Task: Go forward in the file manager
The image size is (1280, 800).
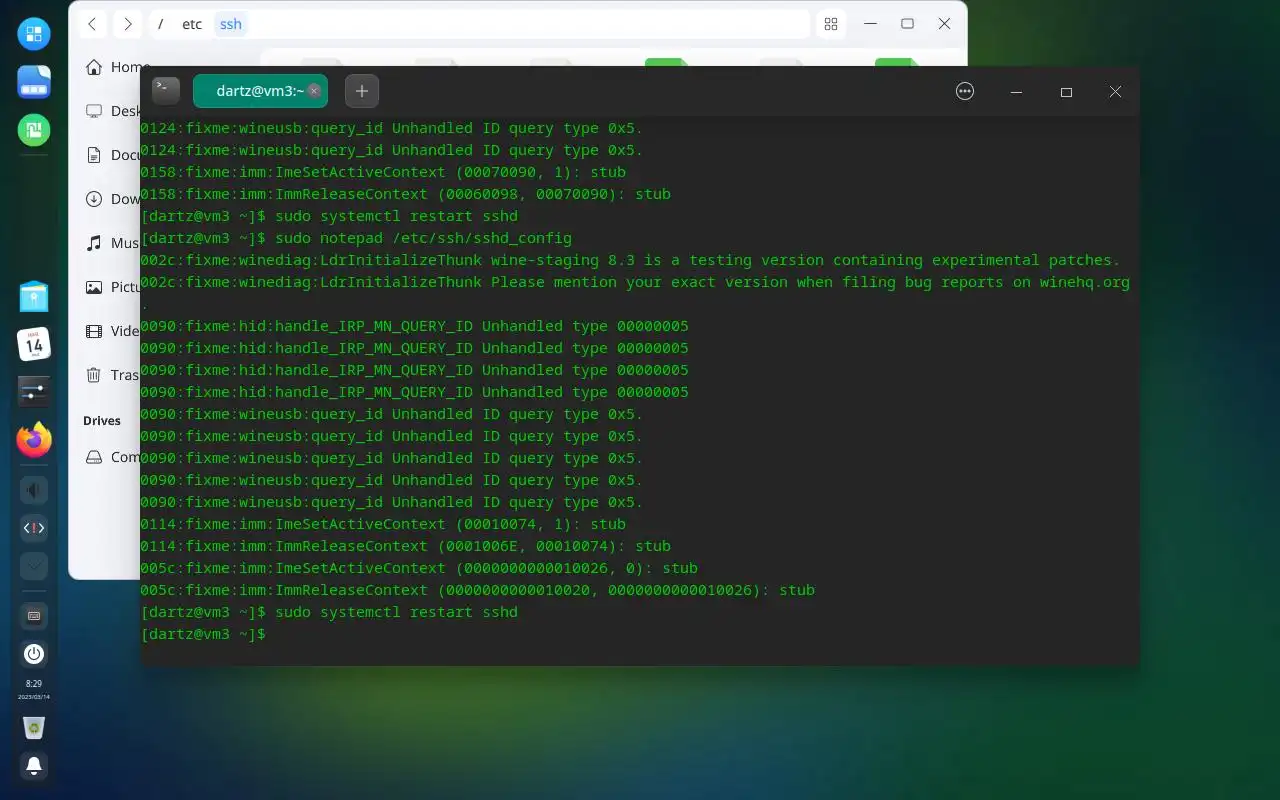Action: 127,24
